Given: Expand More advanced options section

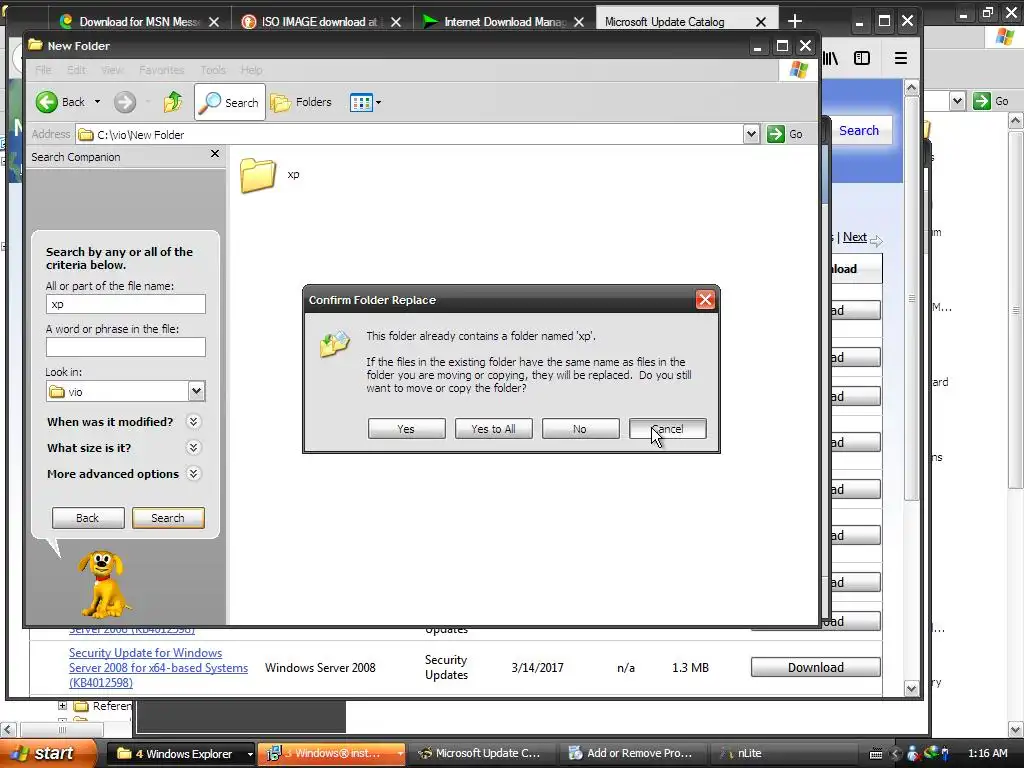Looking at the screenshot, I should [193, 474].
